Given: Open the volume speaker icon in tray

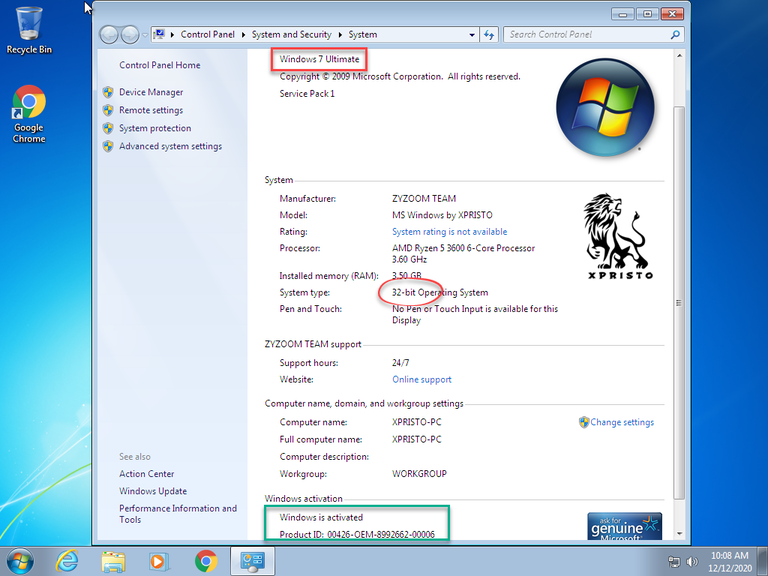Looking at the screenshot, I should (x=692, y=562).
